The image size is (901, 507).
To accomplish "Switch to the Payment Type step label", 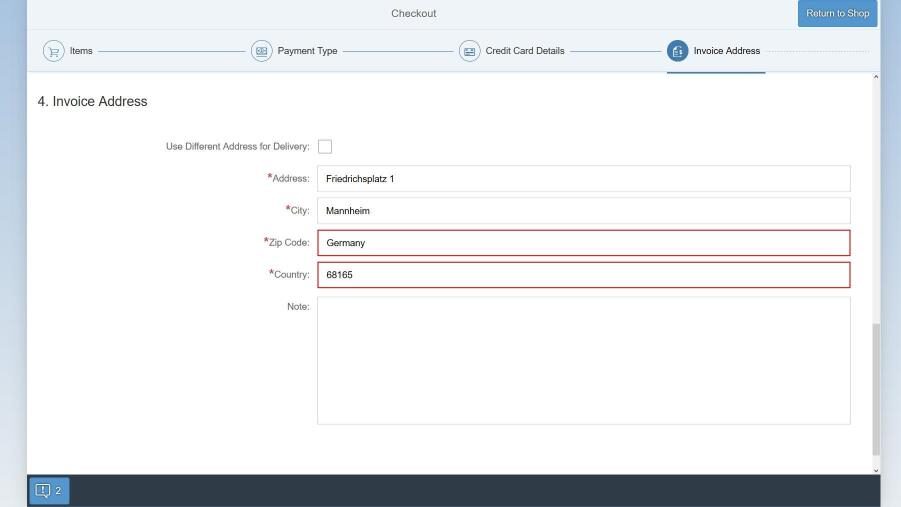I will point(307,51).
